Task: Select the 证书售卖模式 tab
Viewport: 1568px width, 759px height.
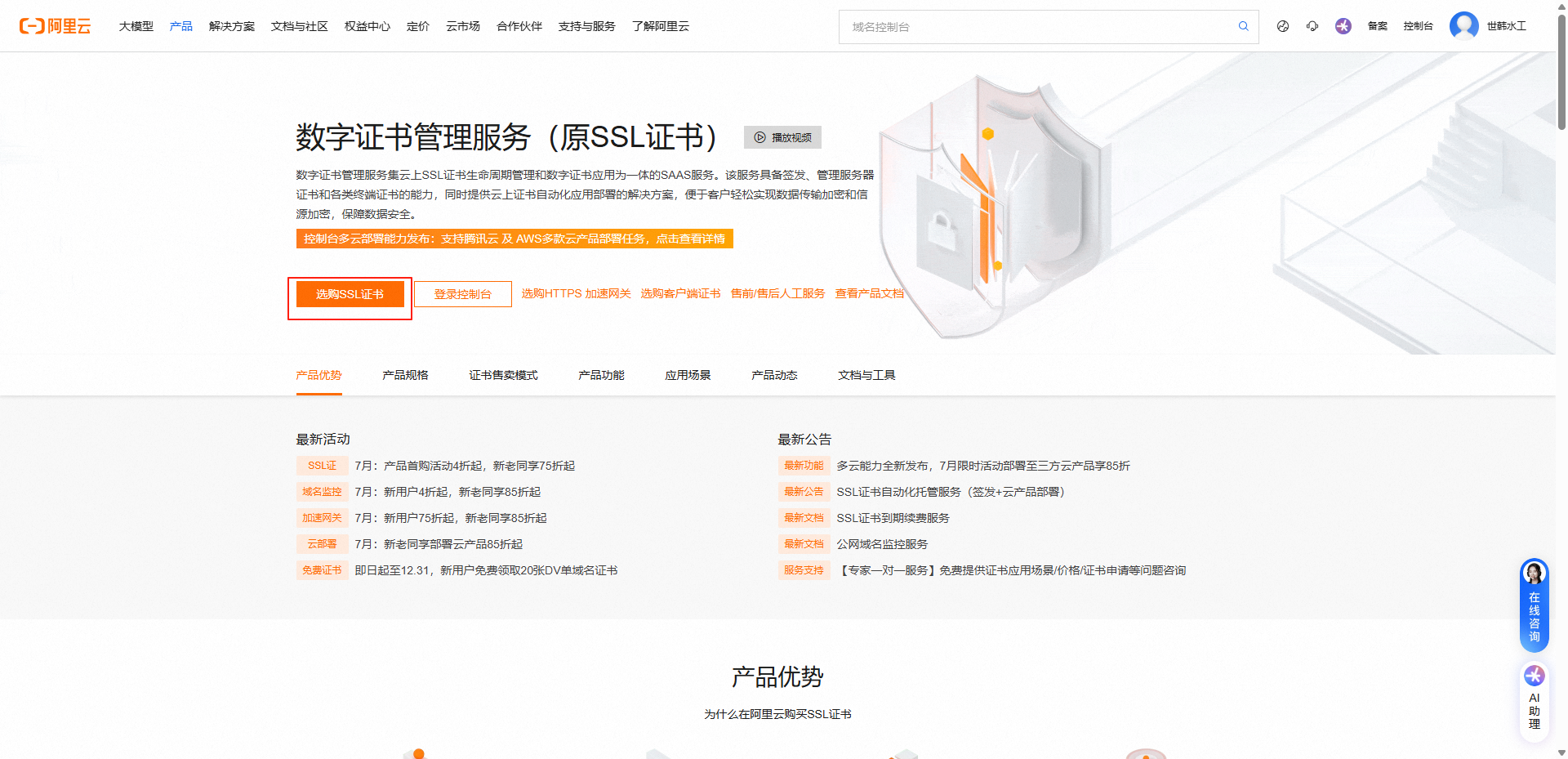Action: 504,375
